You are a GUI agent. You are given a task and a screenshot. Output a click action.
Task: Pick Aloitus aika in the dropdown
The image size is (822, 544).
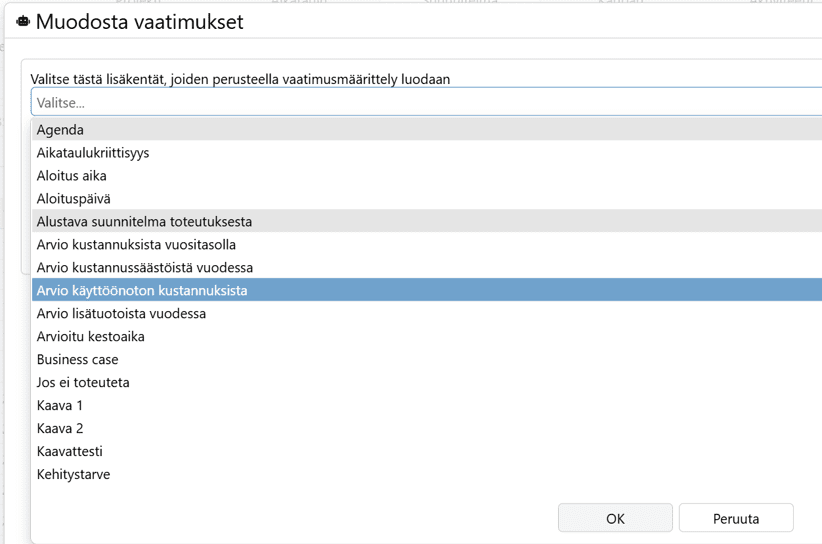(72, 176)
